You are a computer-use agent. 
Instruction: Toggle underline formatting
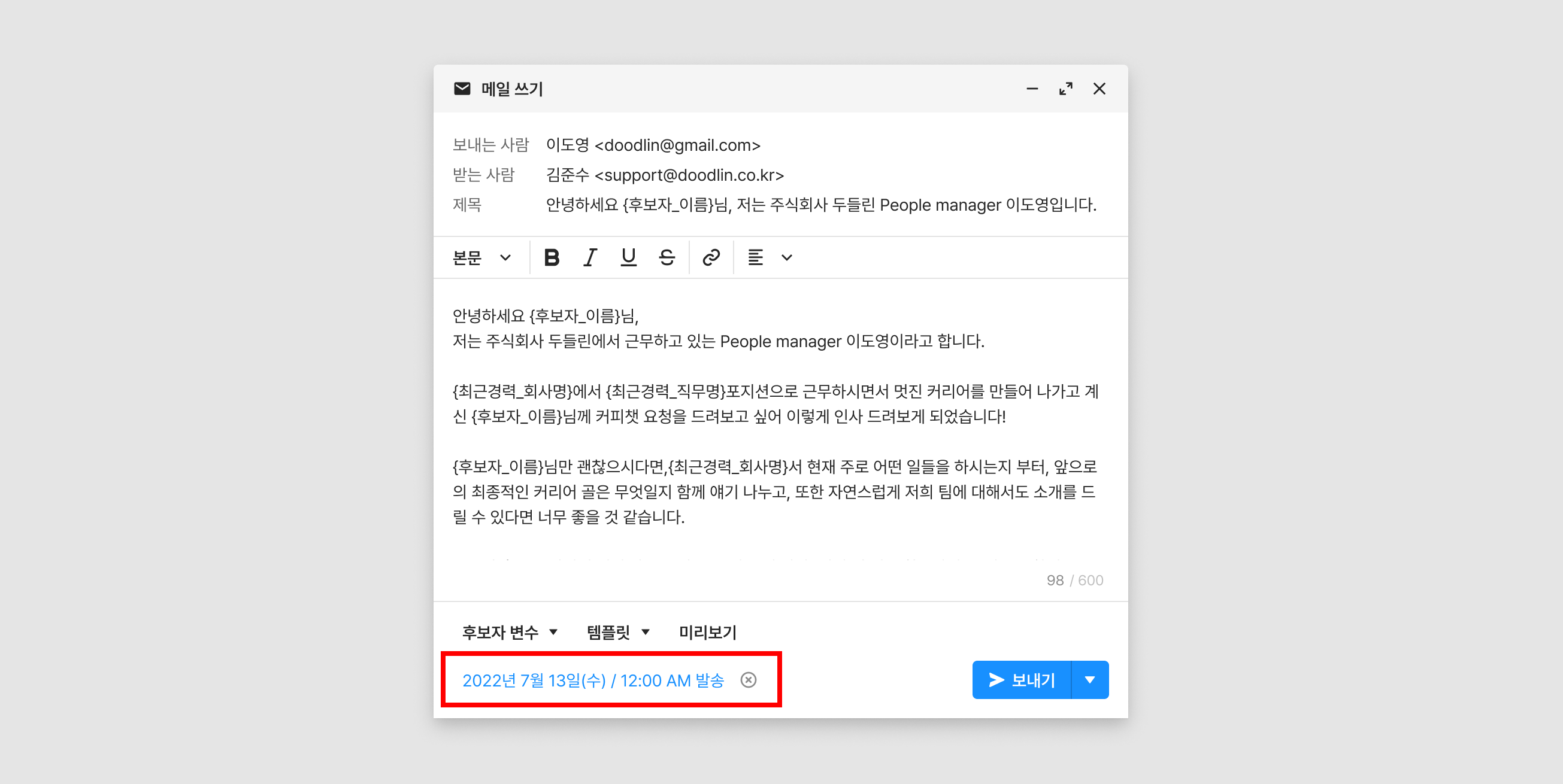click(628, 258)
